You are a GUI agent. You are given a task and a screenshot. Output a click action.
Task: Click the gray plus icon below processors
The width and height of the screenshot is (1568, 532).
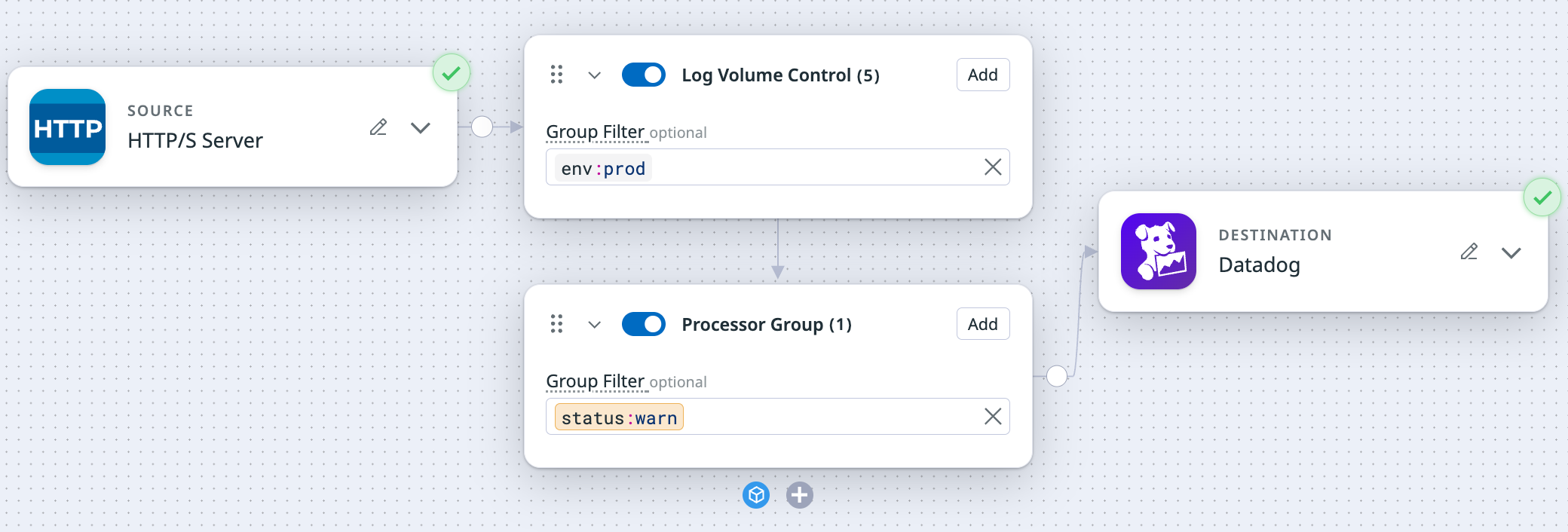point(799,495)
